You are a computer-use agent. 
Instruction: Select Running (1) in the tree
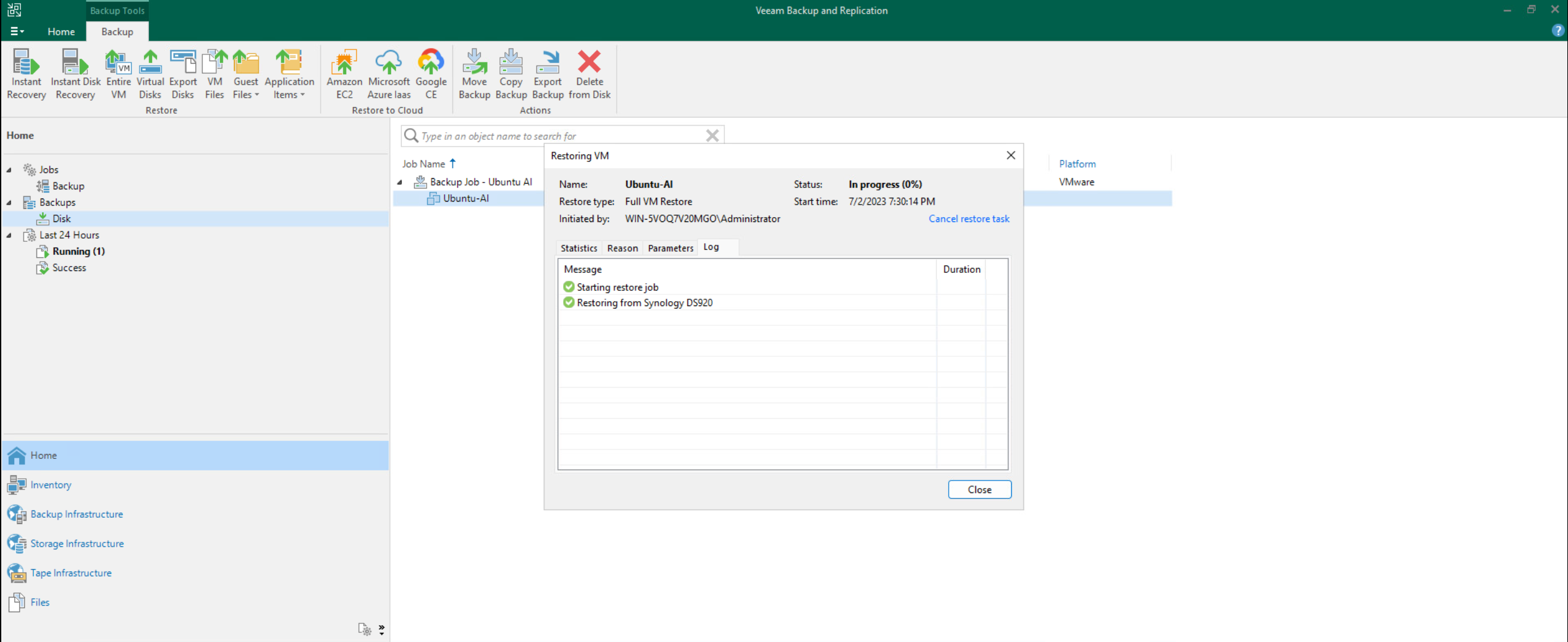click(x=78, y=251)
